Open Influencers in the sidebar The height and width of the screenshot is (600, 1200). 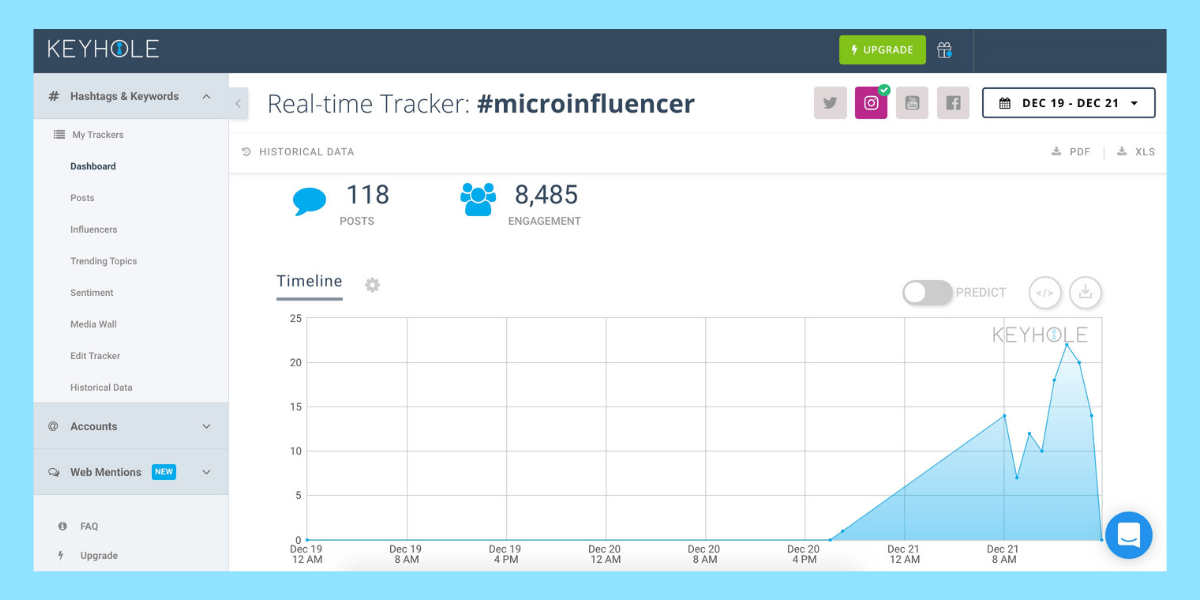coord(93,230)
